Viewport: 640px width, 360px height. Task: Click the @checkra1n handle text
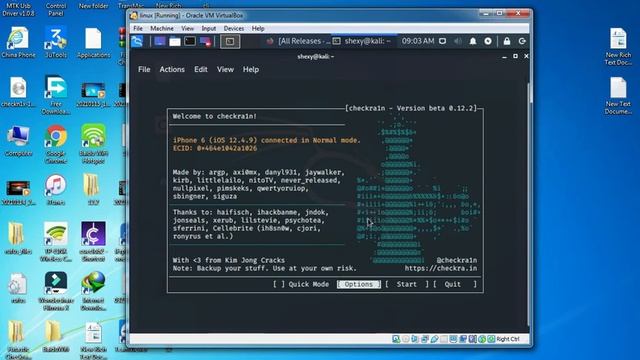(456, 260)
